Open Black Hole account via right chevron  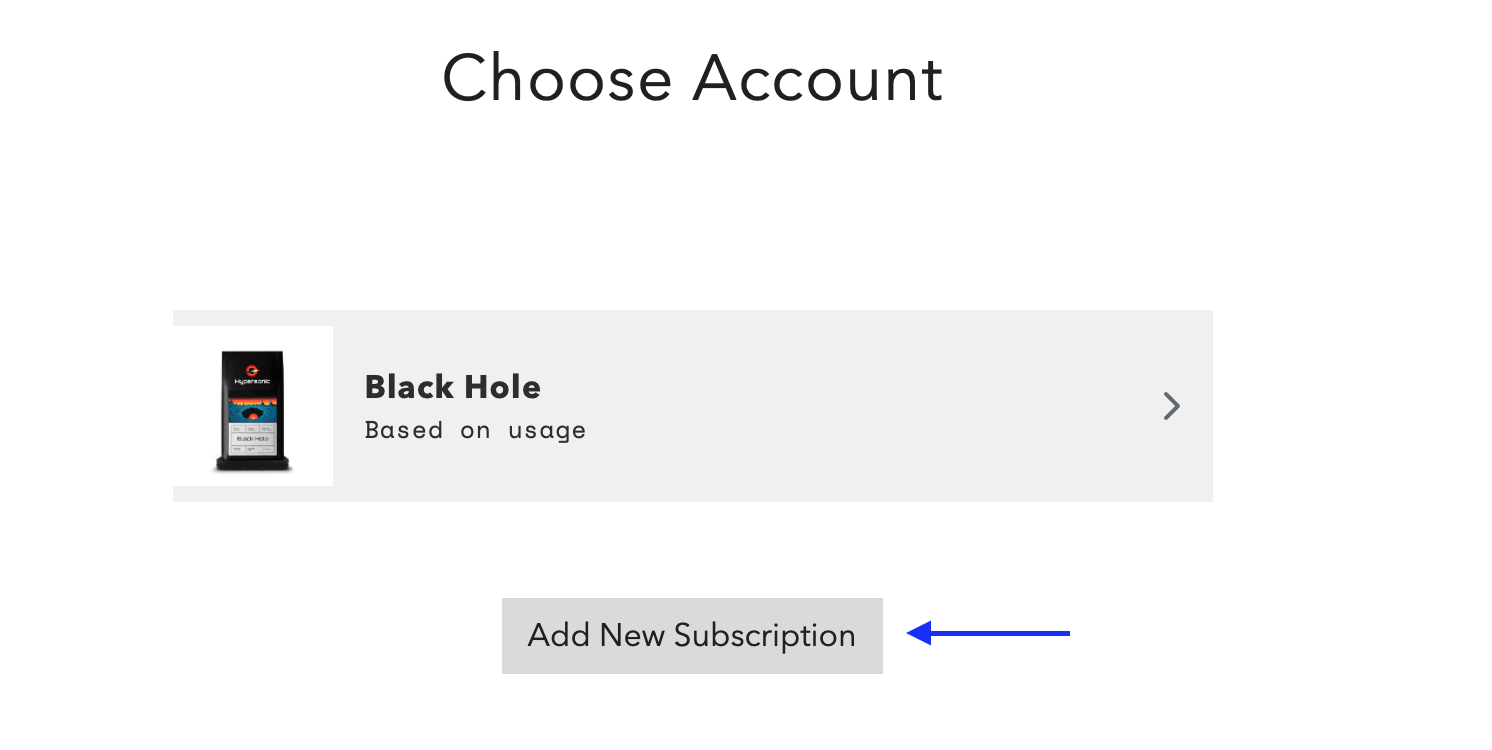click(1171, 406)
